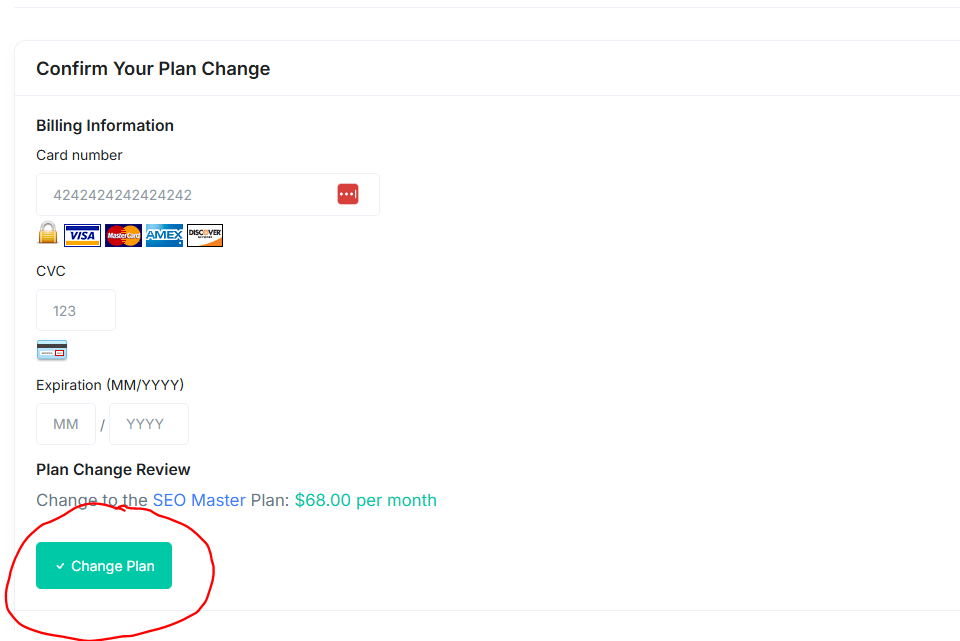
Task: Click the red password manager icon
Action: (x=348, y=194)
